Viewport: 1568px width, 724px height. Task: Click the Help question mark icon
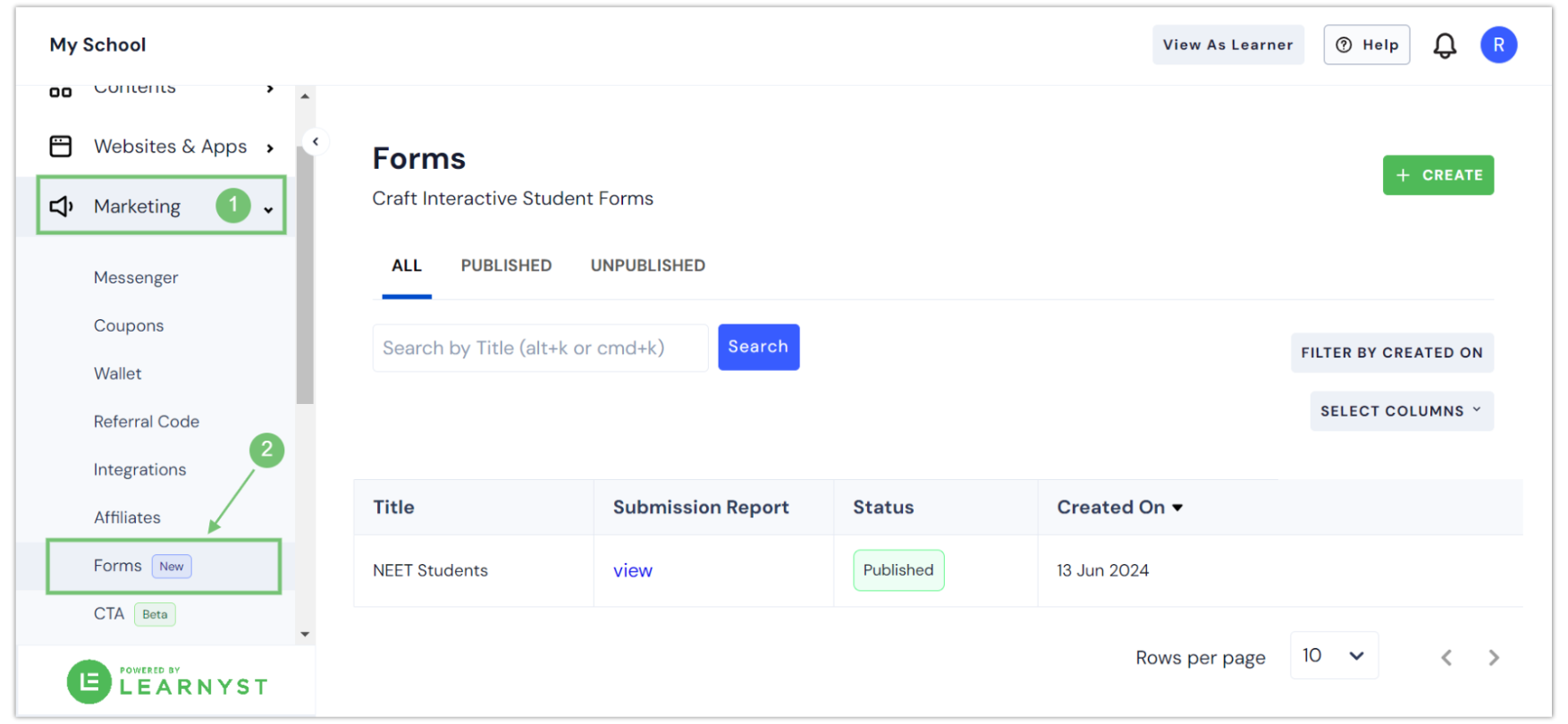pyautogui.click(x=1344, y=45)
